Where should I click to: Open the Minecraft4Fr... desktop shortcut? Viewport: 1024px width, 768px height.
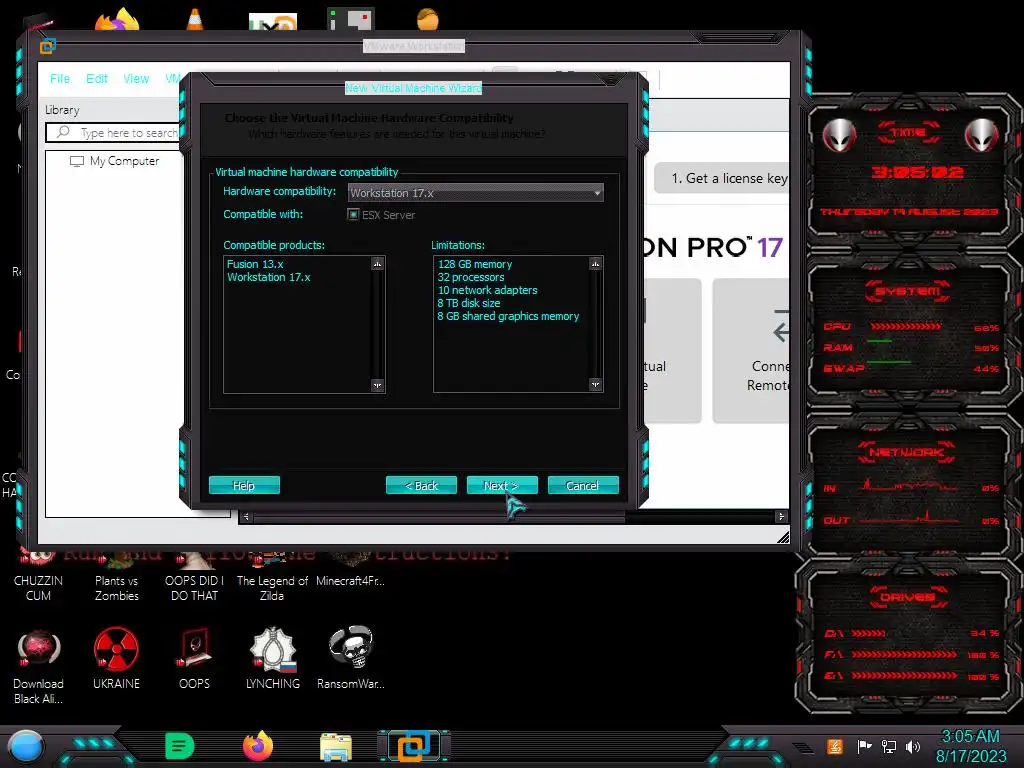tap(351, 569)
